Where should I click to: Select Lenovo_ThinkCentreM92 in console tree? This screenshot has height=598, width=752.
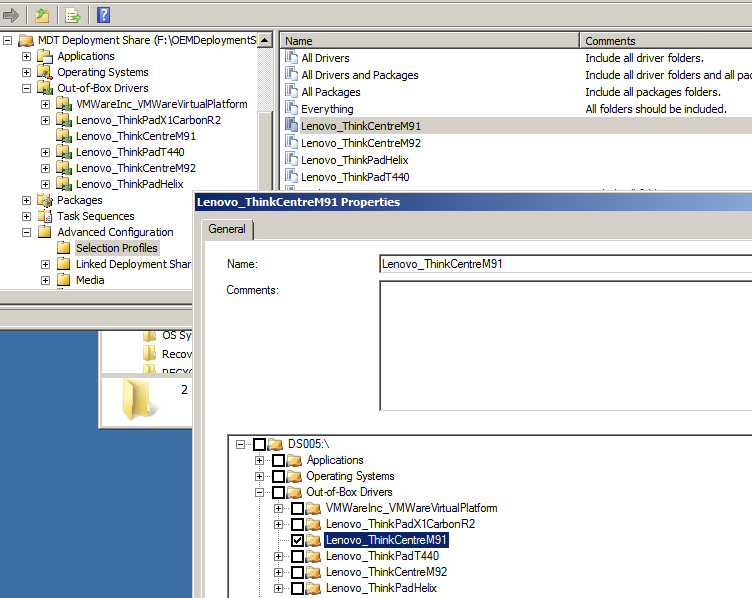[136, 168]
